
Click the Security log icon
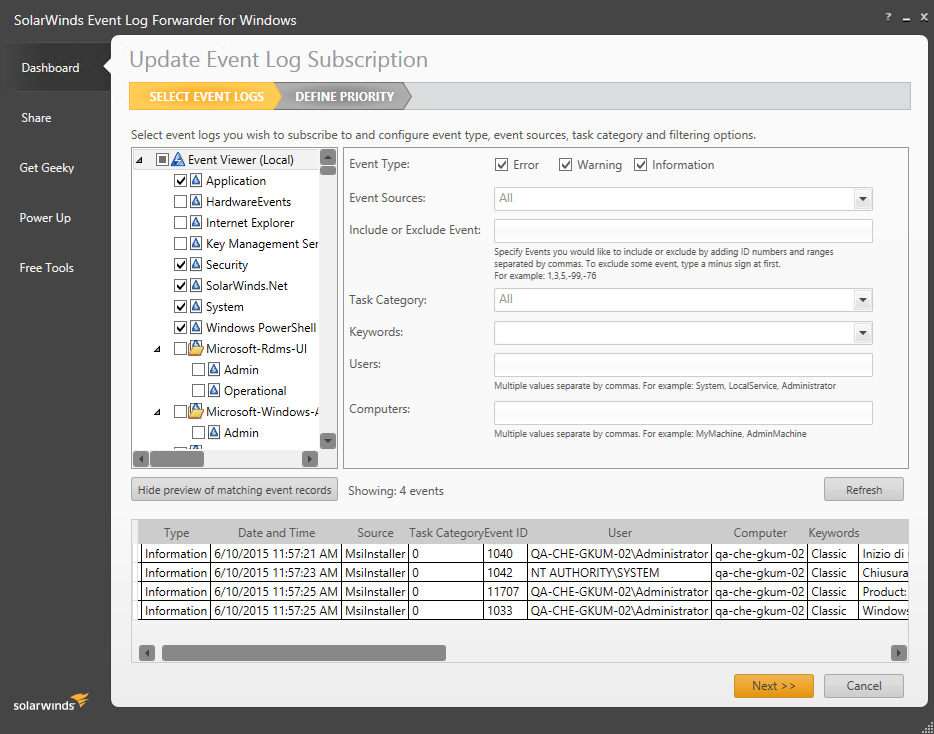point(197,265)
